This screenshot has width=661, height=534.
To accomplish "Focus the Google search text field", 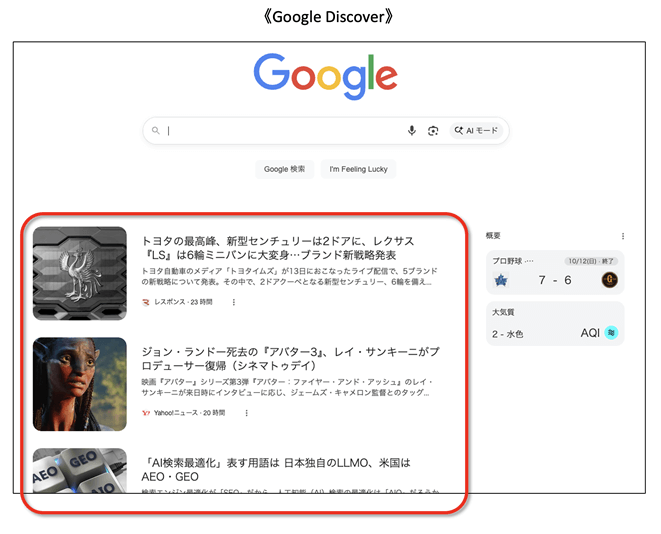I will coord(280,131).
